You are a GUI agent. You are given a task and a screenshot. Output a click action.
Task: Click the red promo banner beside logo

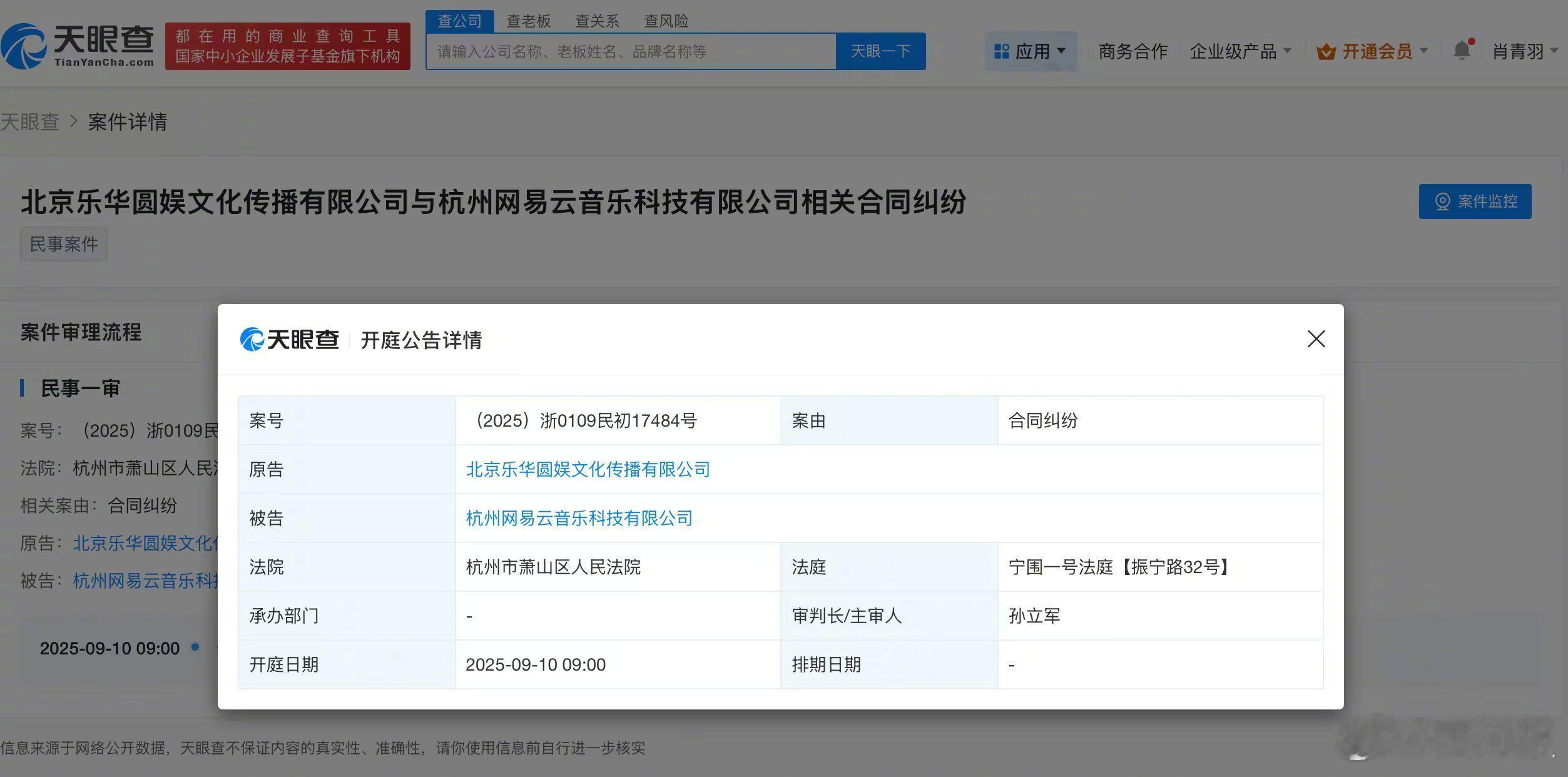pyautogui.click(x=288, y=46)
